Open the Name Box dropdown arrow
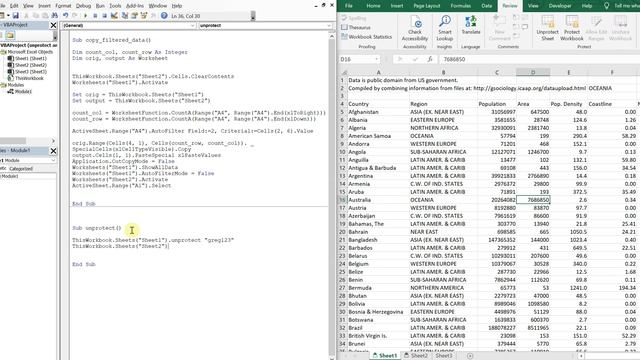The image size is (640, 360). tap(376, 59)
